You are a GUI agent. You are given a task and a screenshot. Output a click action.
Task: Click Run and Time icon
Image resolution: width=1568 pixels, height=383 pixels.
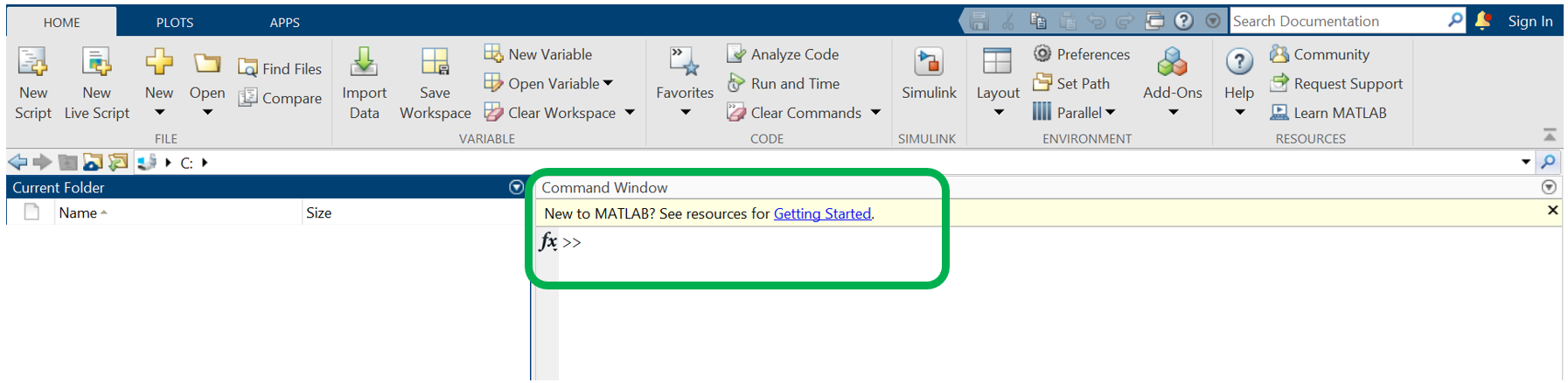(735, 83)
